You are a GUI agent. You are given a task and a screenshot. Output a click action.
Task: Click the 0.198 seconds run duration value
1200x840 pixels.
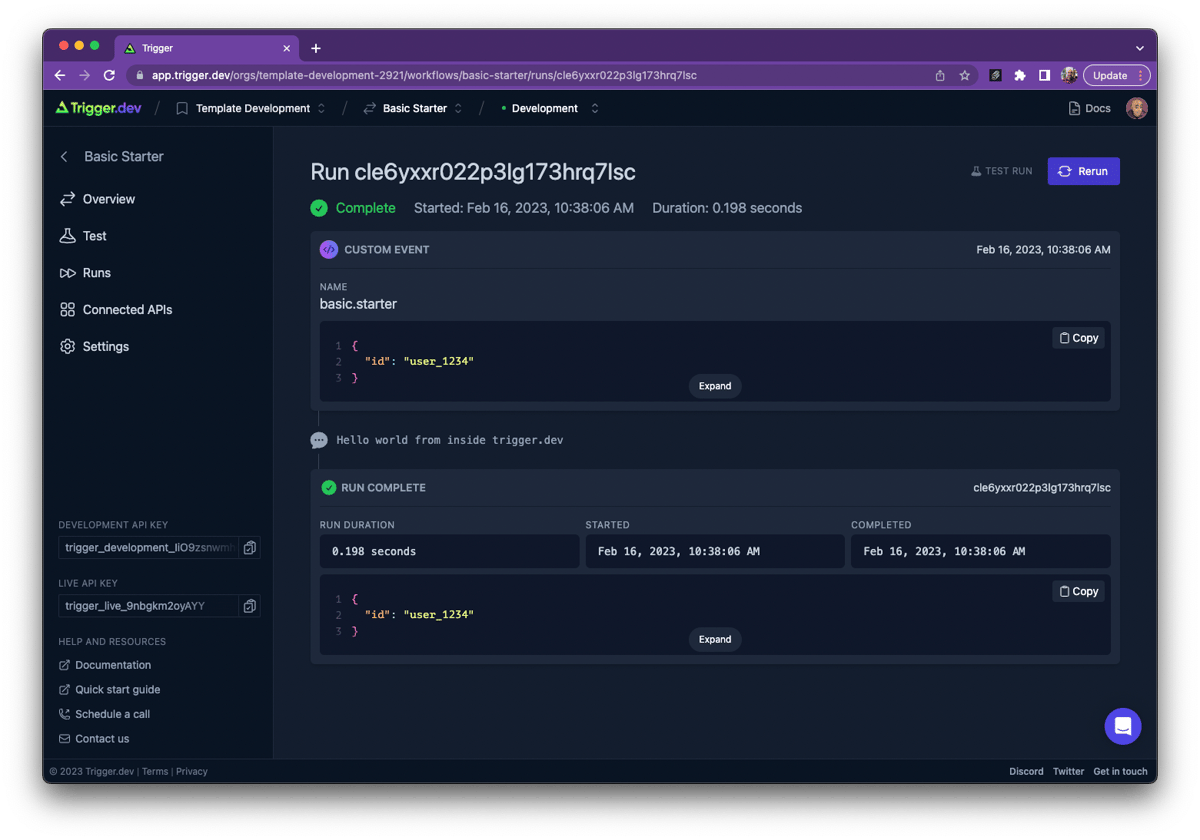point(374,551)
